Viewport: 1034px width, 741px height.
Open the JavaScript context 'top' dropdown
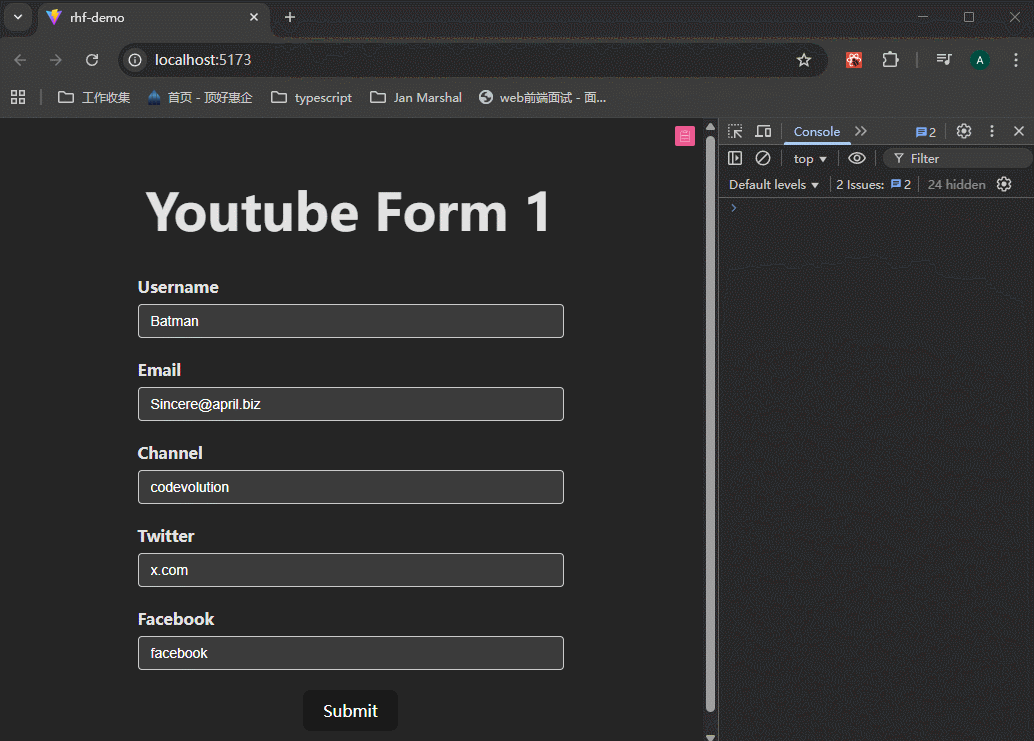pos(810,159)
